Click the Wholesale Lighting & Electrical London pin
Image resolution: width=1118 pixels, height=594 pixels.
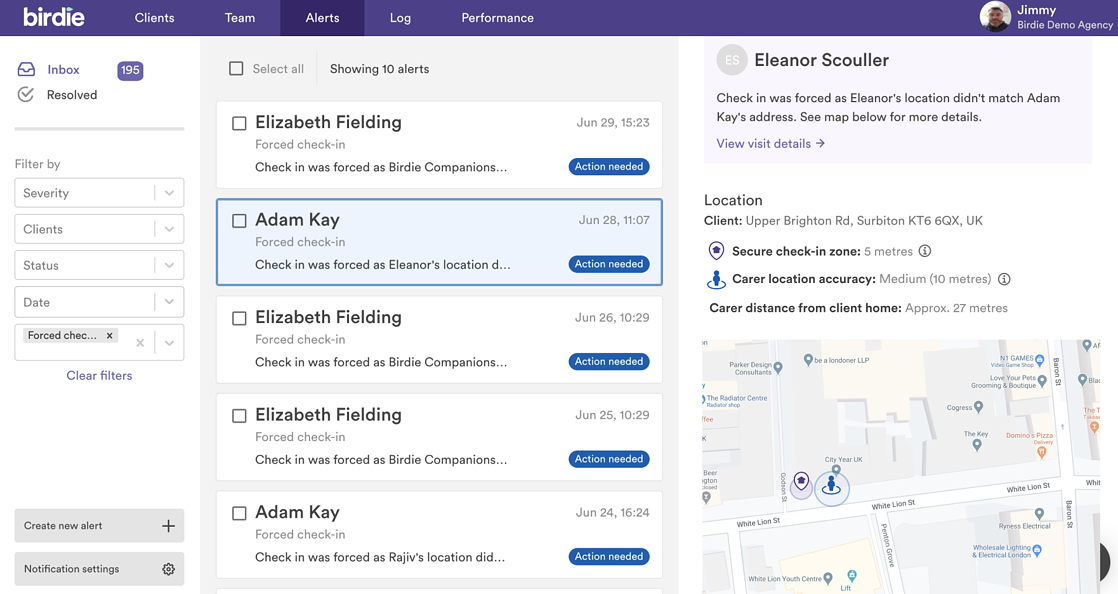tap(1037, 550)
